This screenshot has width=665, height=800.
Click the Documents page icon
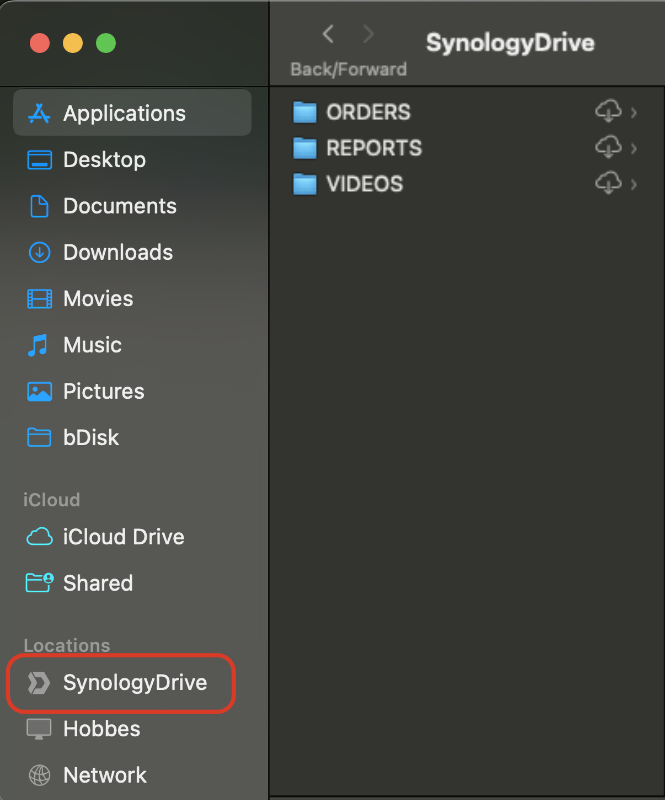pos(39,206)
